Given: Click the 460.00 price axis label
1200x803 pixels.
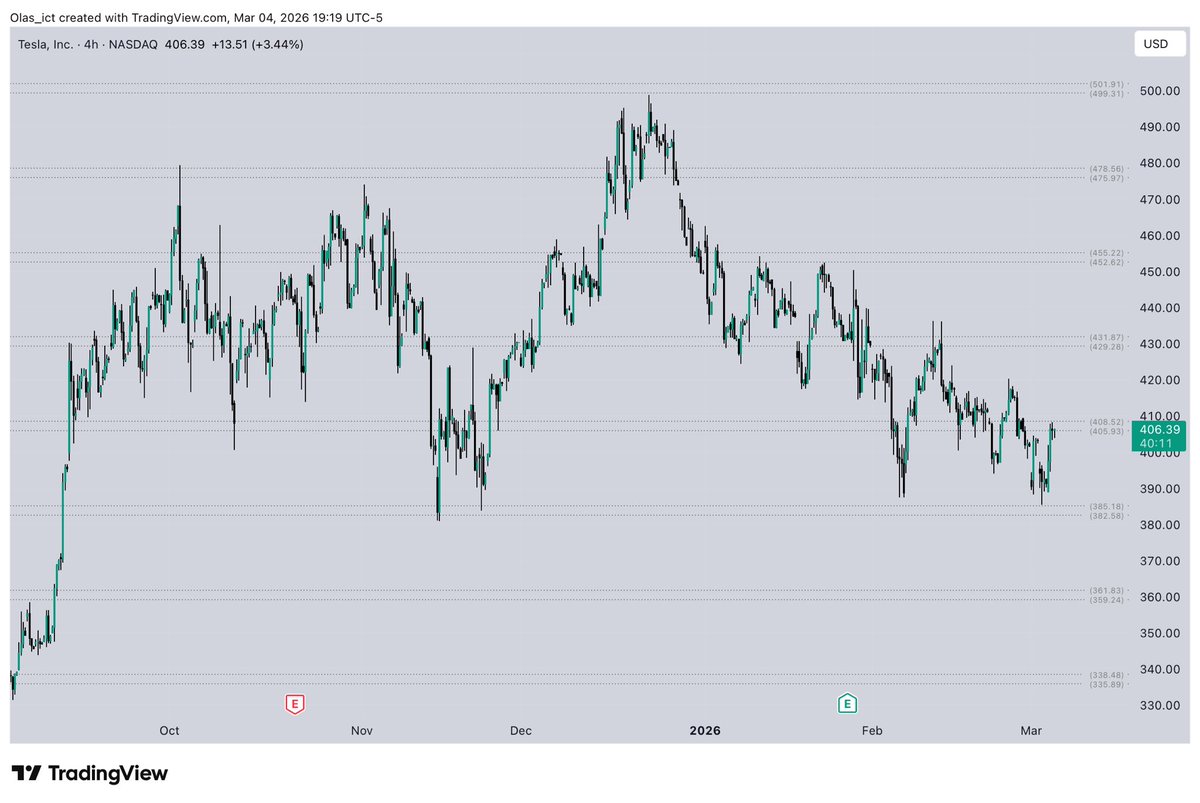Looking at the screenshot, I should click(x=1158, y=236).
